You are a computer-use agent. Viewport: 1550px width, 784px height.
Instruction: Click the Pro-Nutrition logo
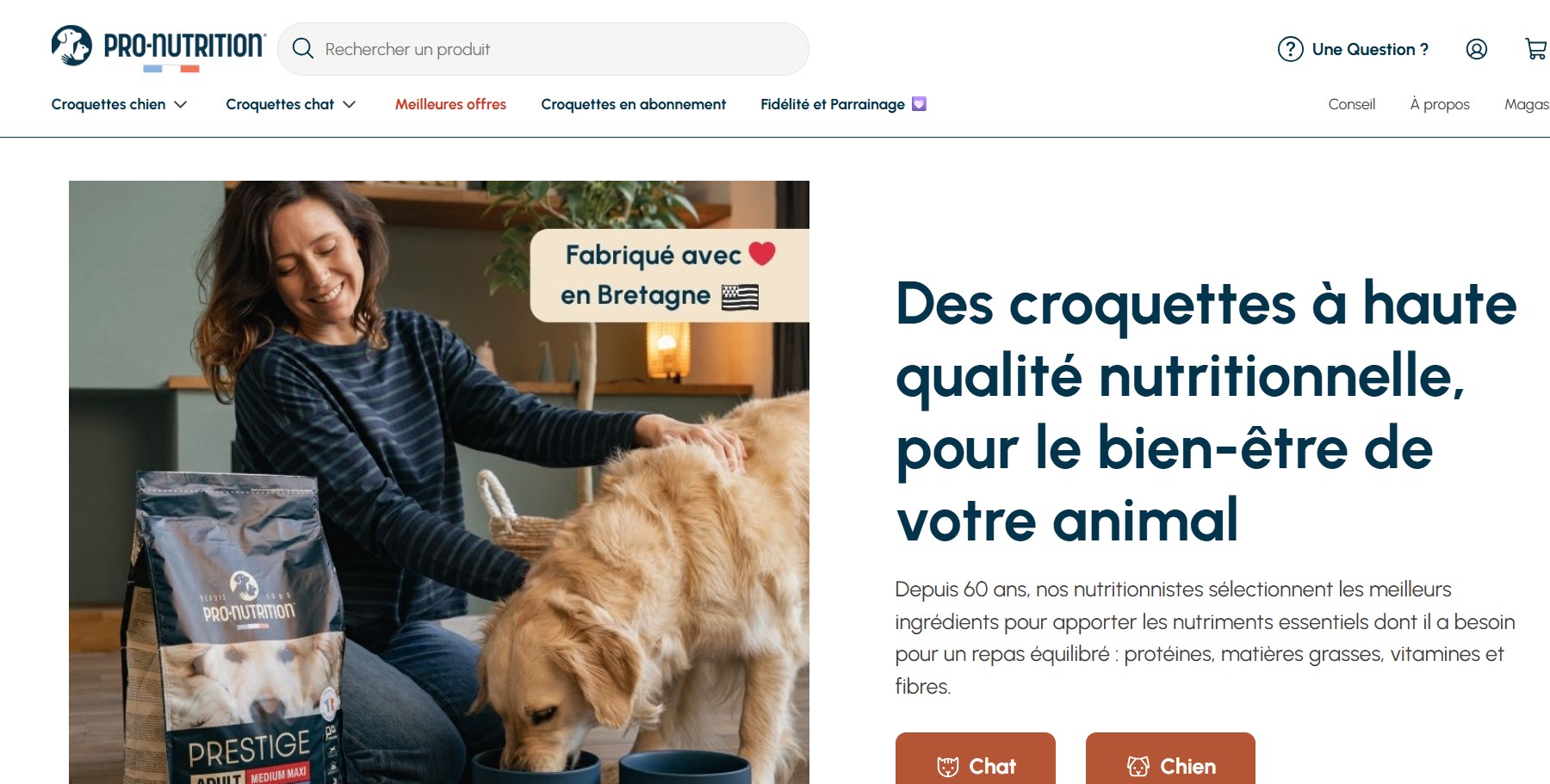[158, 47]
